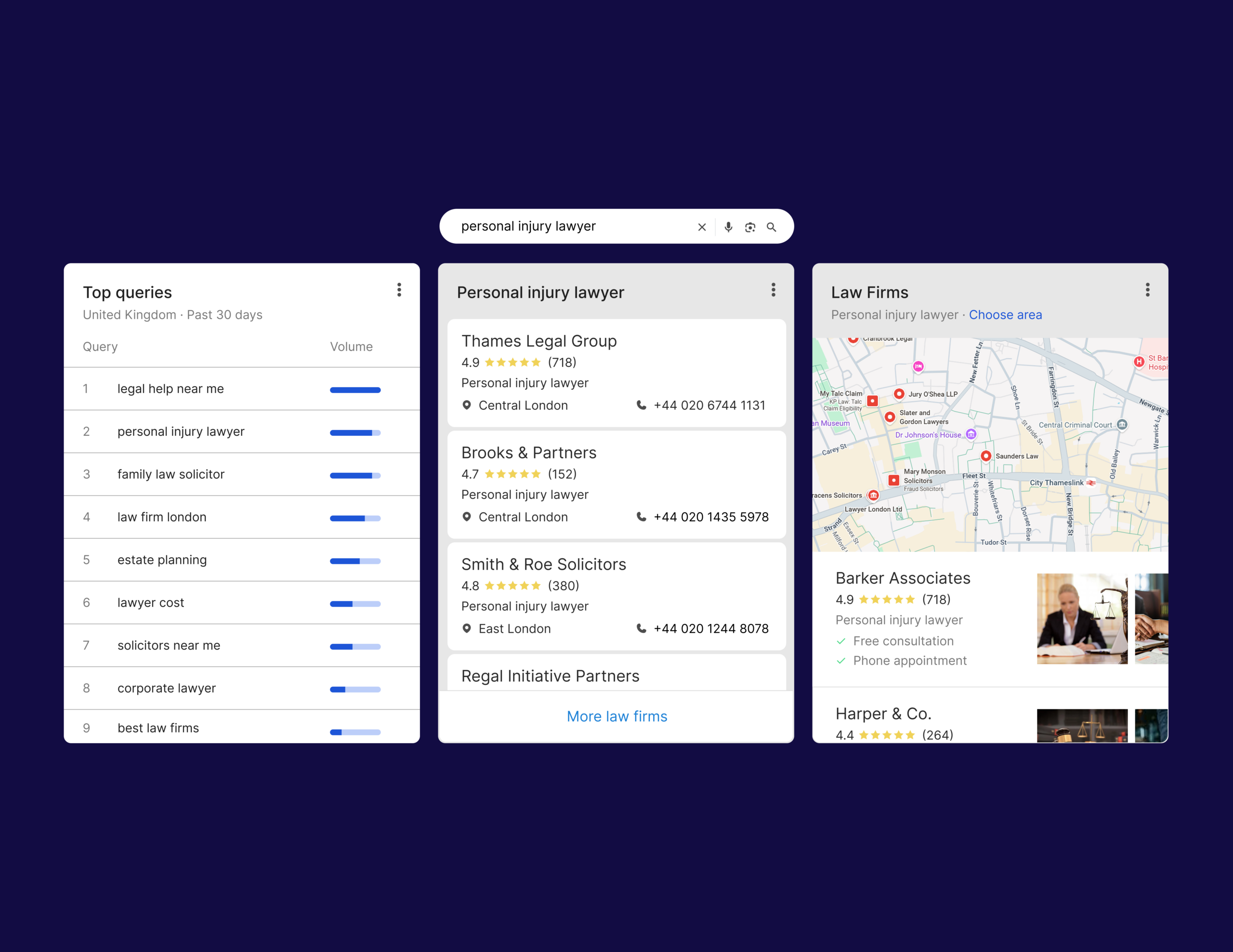Select the query row 'family law solicitor'
Screen dimensions: 1233x952
[x=171, y=474]
